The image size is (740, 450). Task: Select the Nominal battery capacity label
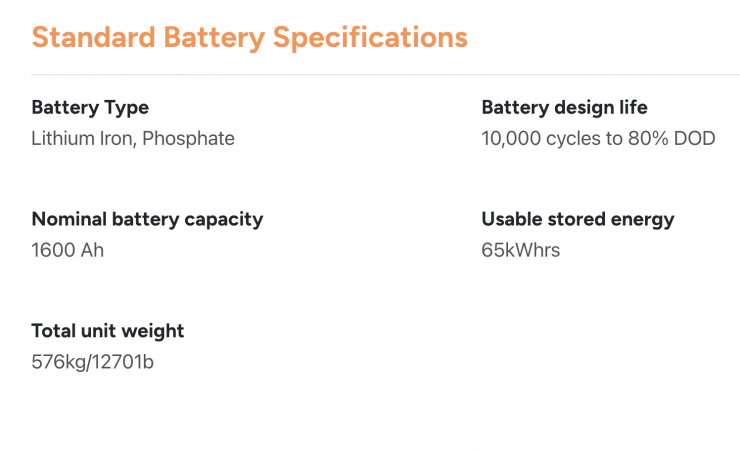147,219
